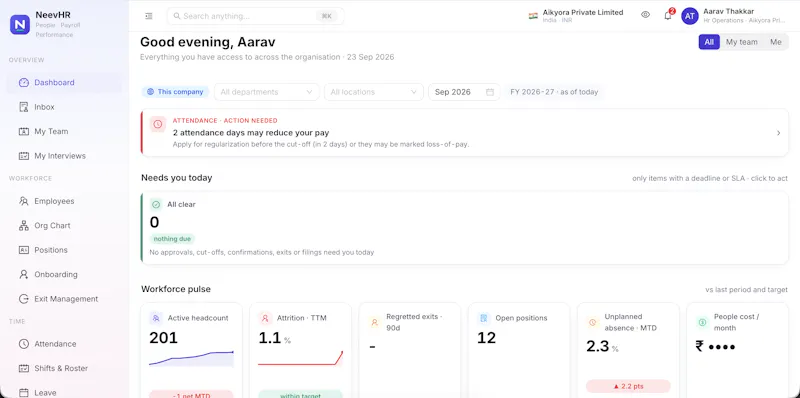The image size is (800, 398).
Task: Click the Active headcount value 201
Action: coord(163,338)
